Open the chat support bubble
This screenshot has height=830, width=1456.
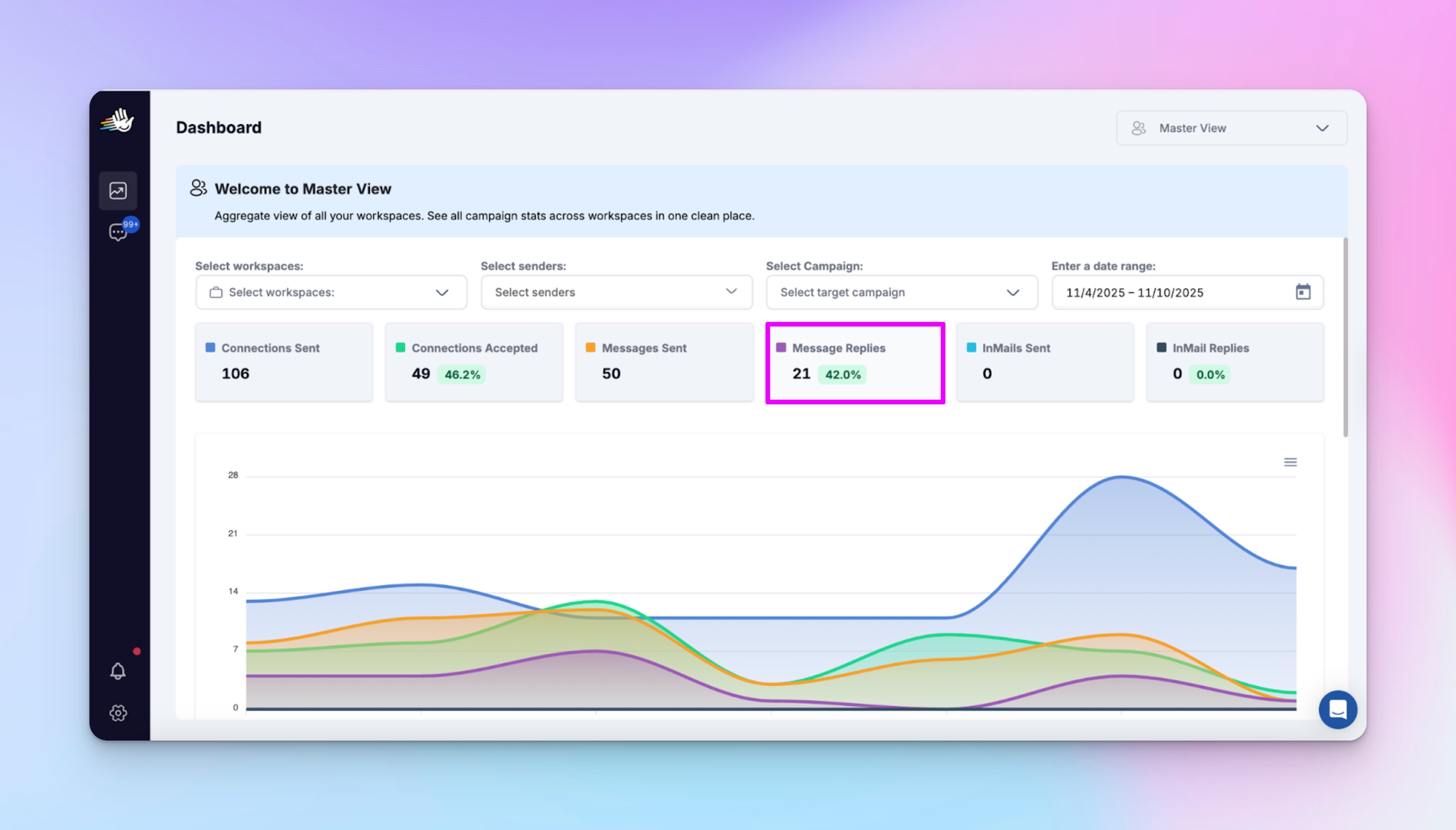click(x=1337, y=710)
